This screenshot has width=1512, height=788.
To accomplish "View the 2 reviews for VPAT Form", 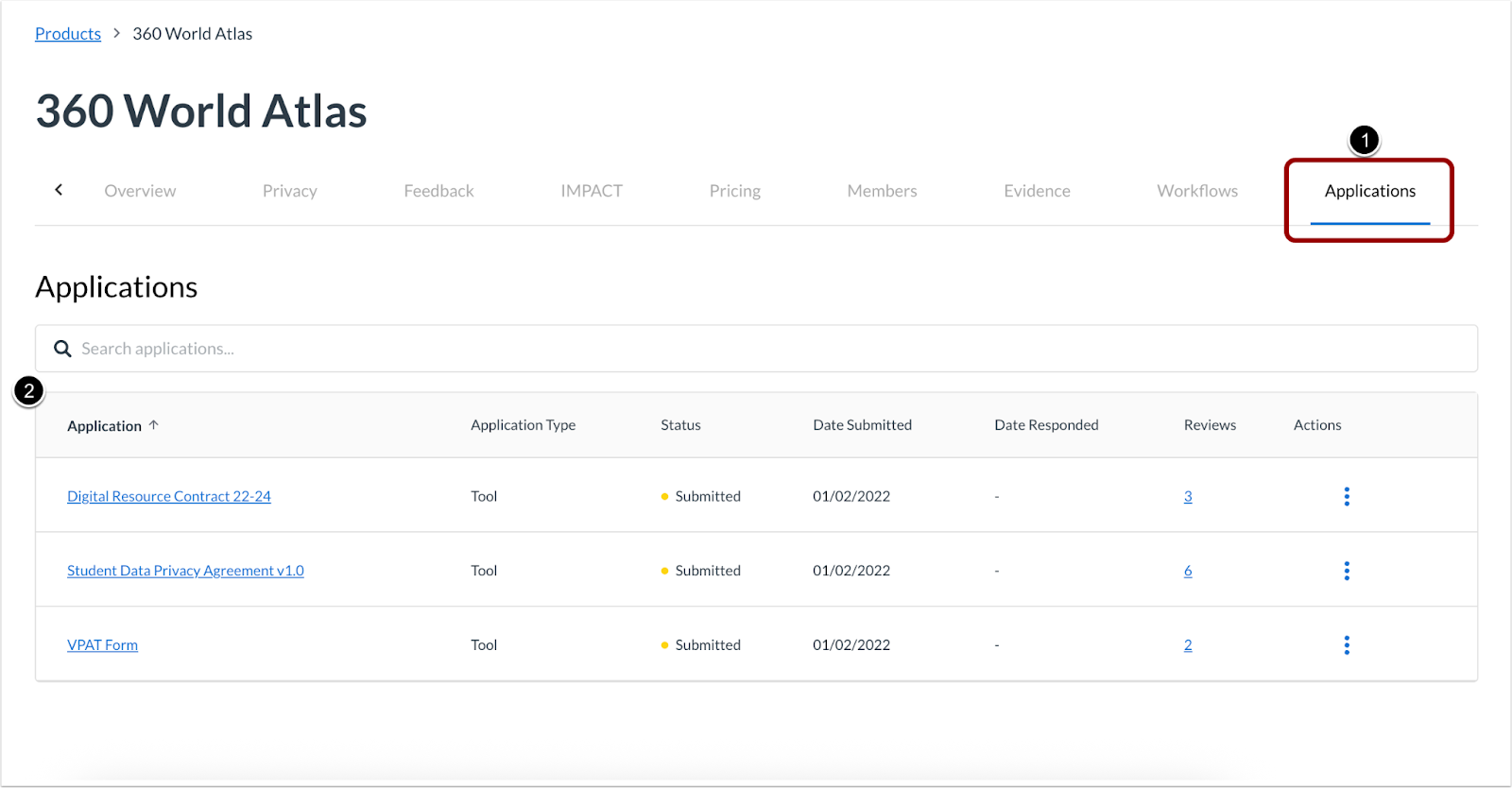I will [x=1188, y=645].
